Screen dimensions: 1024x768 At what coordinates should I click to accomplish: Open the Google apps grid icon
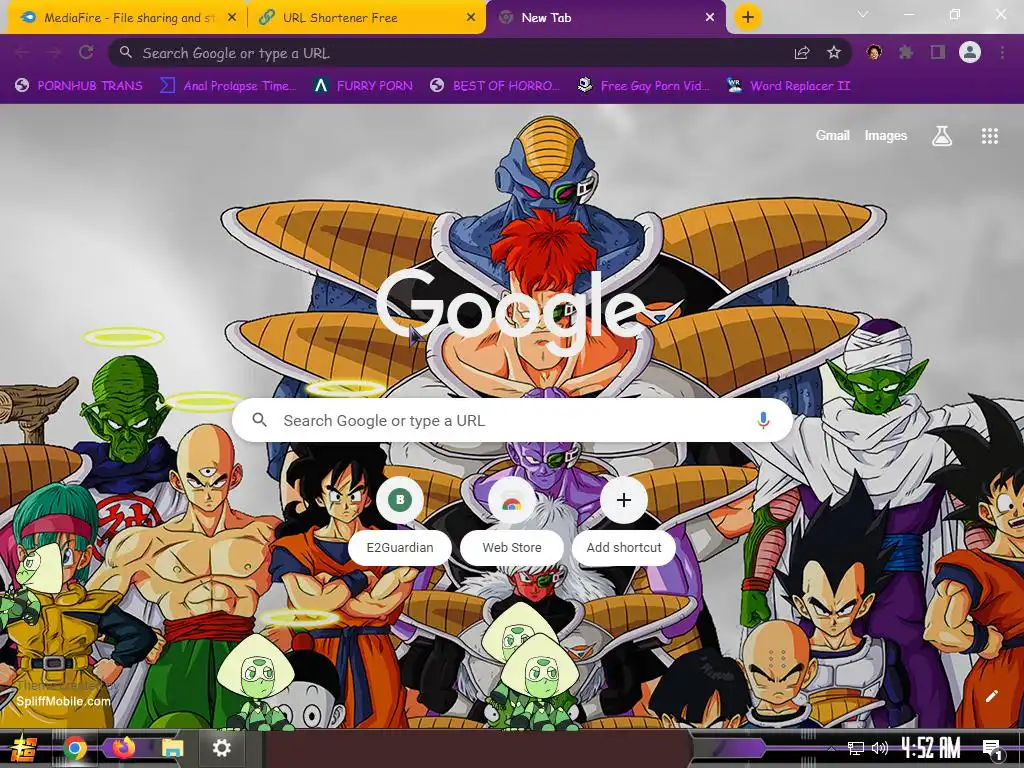(x=989, y=136)
